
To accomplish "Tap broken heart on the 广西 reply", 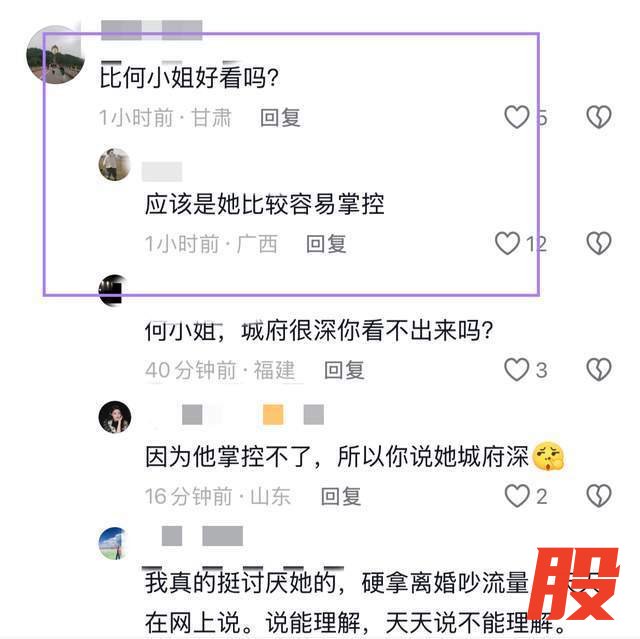I will click(x=599, y=243).
